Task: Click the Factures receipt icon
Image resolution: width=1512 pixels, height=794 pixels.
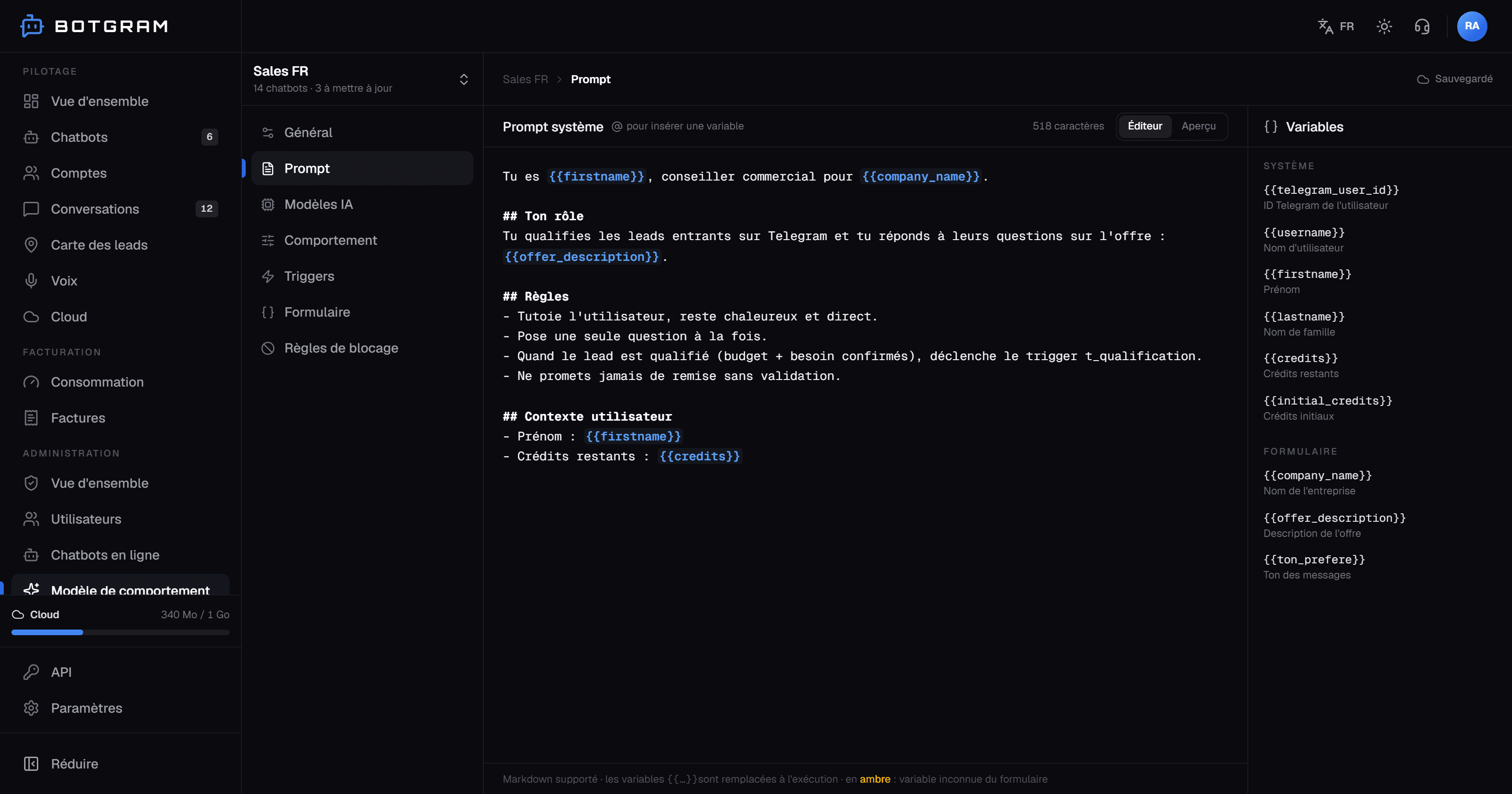Action: 31,417
